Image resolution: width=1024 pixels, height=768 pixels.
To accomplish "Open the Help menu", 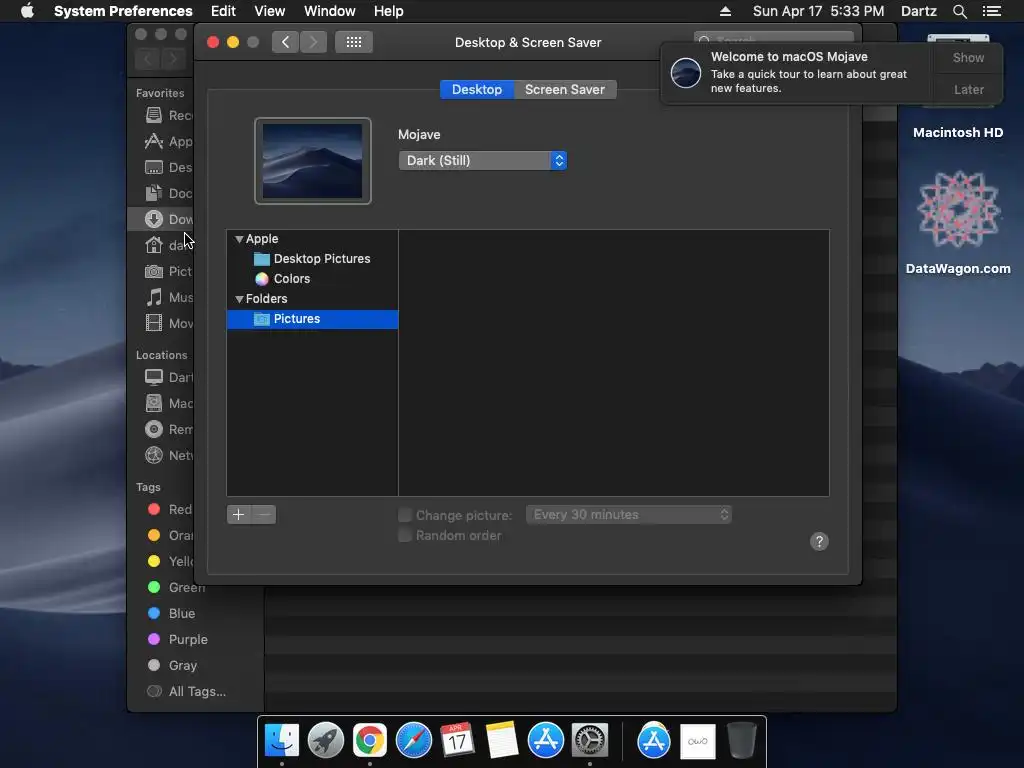I will point(389,11).
